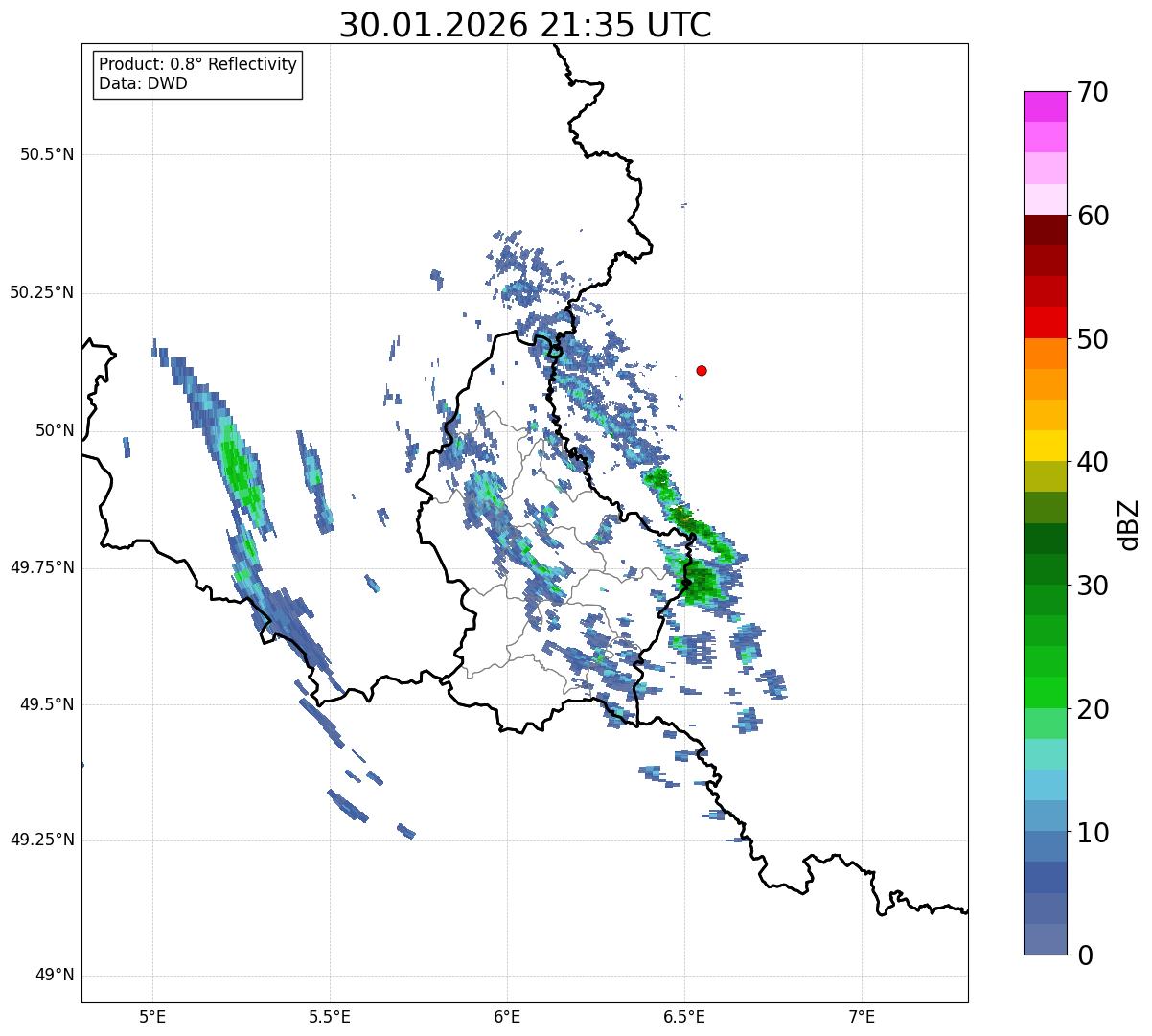The height and width of the screenshot is (1036, 1152).
Task: Click the colorbar tick label 20
Action: (x=1093, y=709)
